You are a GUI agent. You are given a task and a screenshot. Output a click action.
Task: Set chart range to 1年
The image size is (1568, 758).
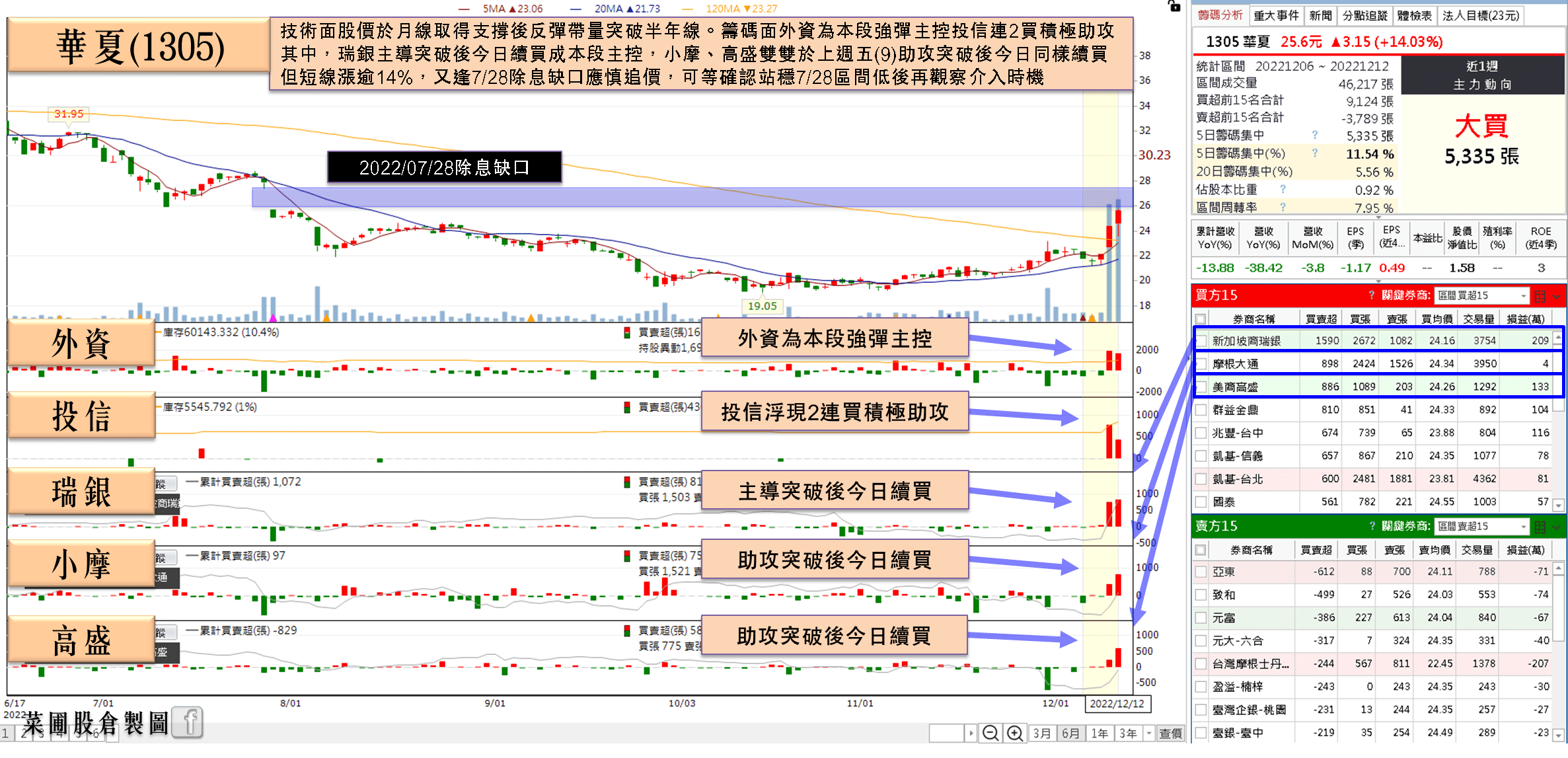(x=1100, y=734)
